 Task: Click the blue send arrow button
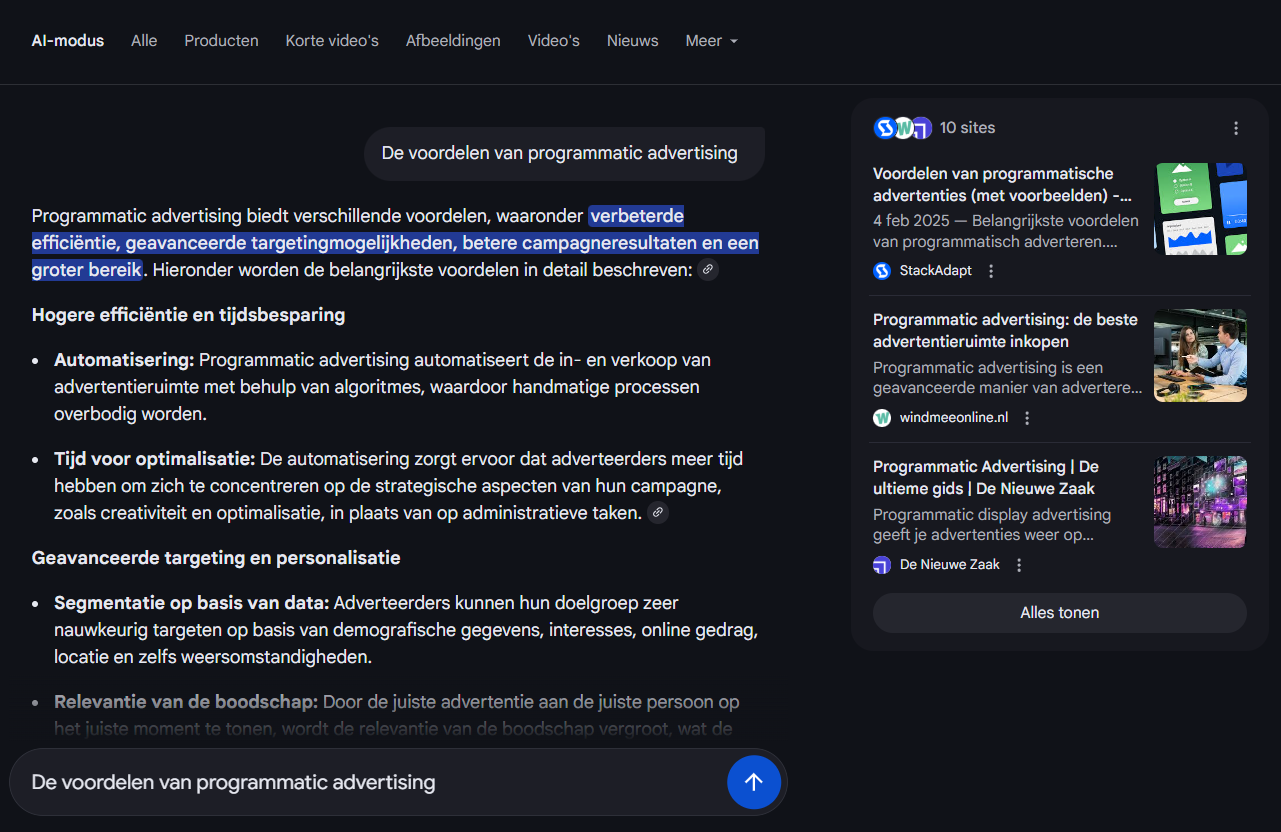point(753,782)
